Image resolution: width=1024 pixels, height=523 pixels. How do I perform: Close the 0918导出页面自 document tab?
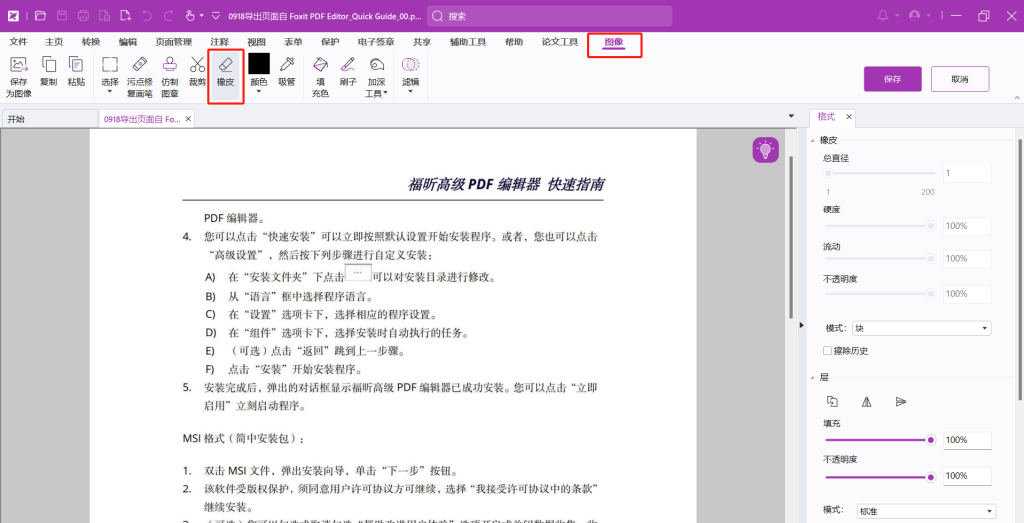[x=188, y=119]
